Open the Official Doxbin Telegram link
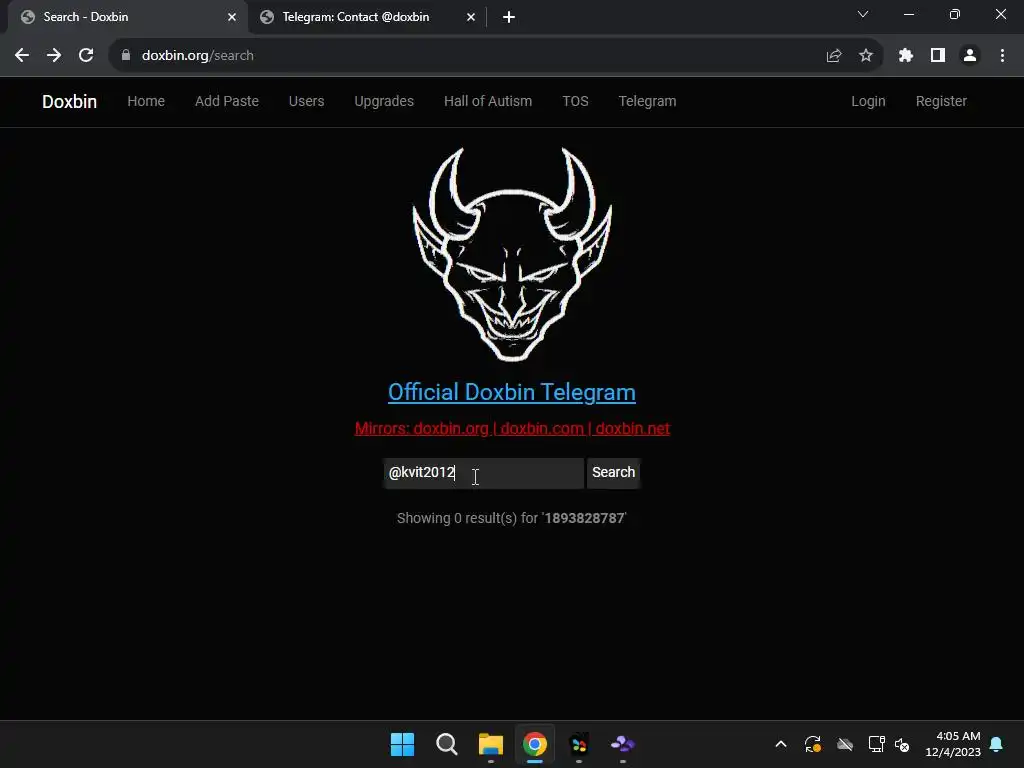The width and height of the screenshot is (1024, 768). pyautogui.click(x=512, y=392)
